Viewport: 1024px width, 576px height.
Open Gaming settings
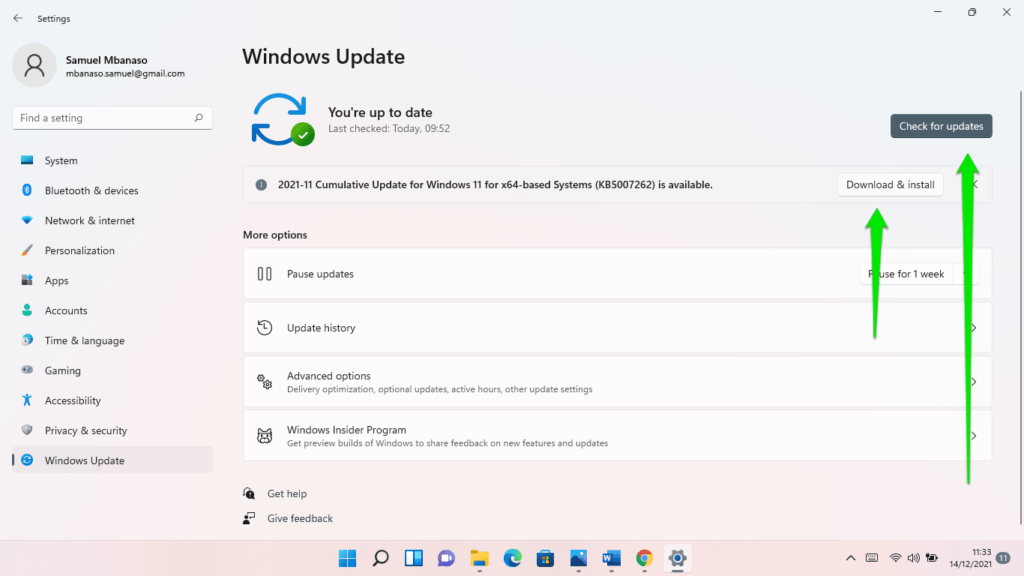[63, 370]
